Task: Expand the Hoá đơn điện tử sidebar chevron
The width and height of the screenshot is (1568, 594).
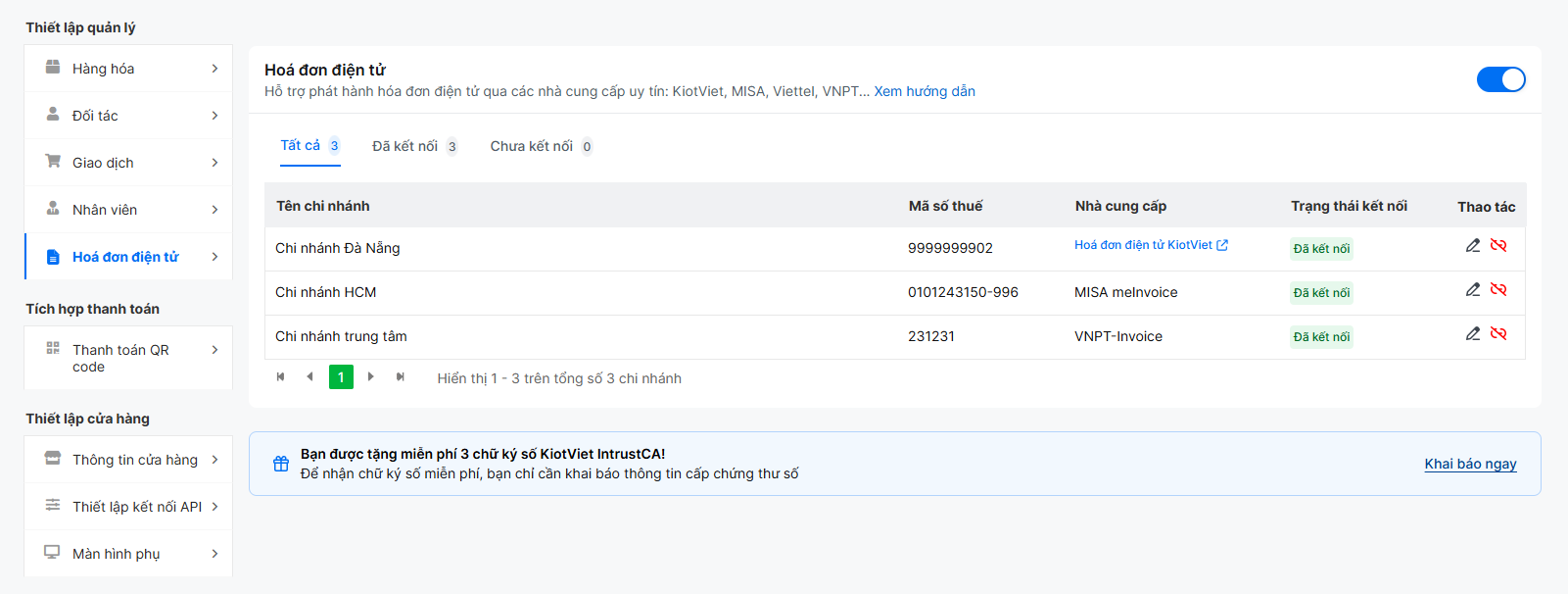Action: click(214, 257)
